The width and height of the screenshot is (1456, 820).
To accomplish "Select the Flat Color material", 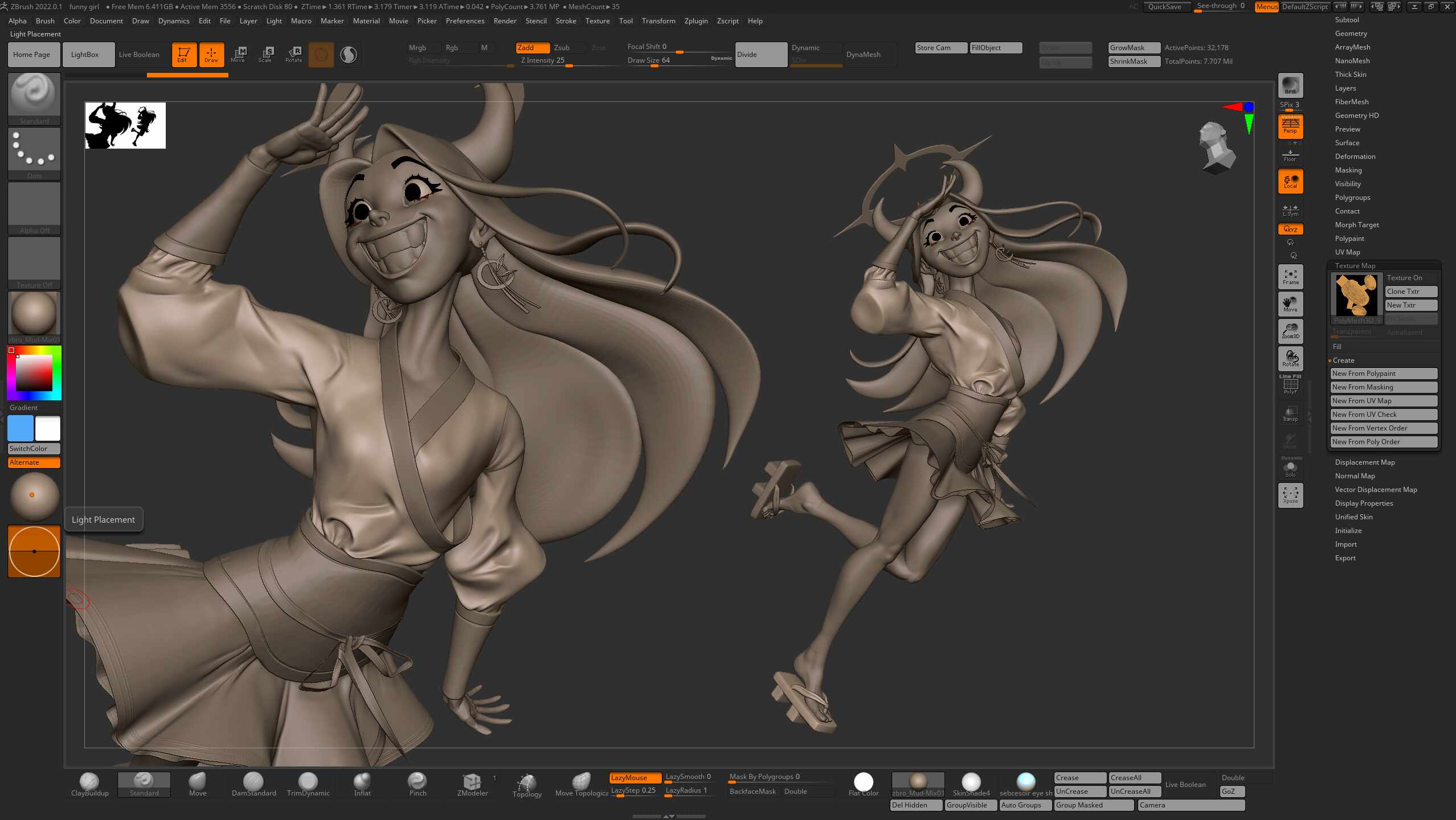I will point(863,784).
